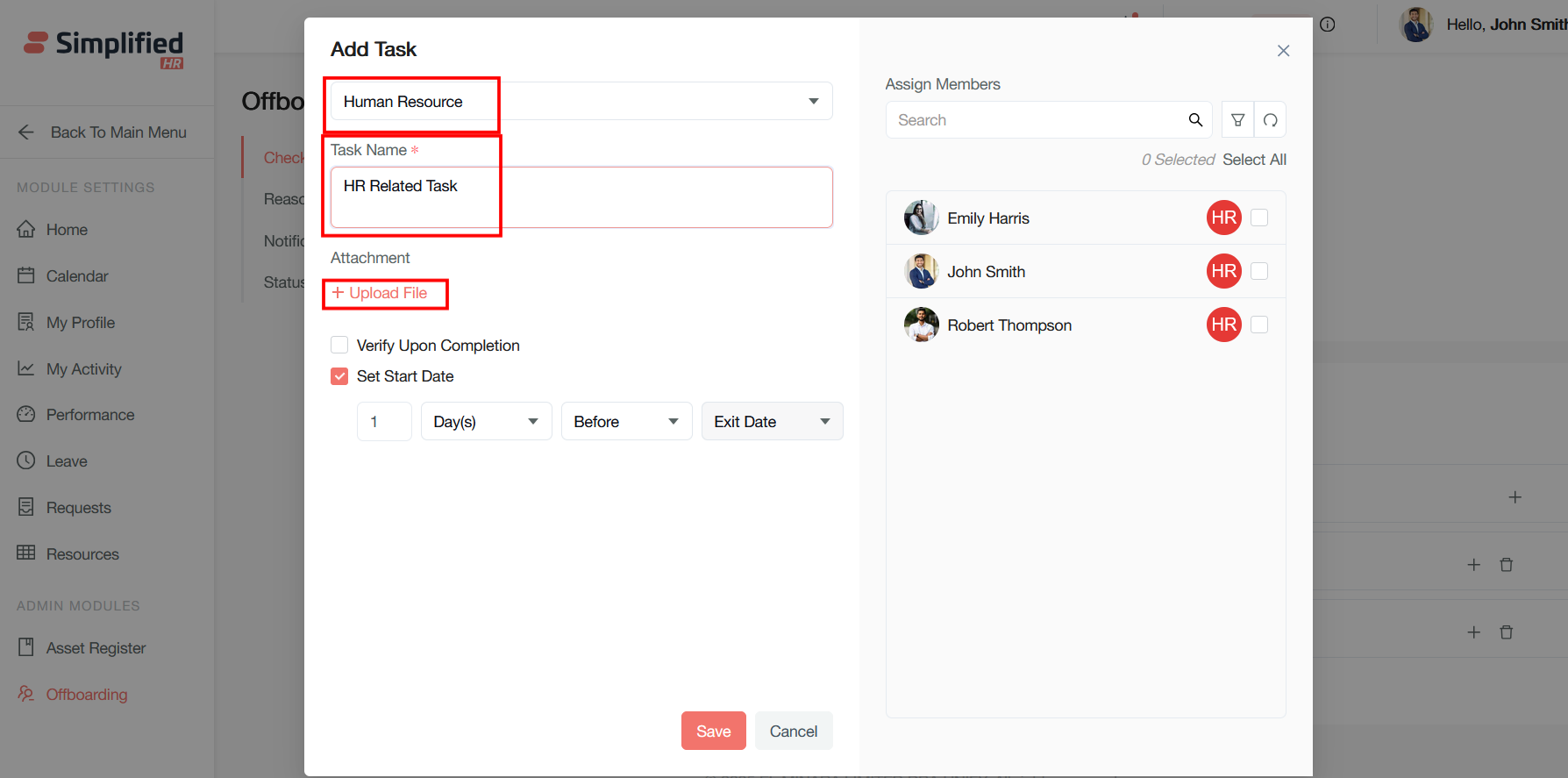
Task: Save the new task
Action: tap(713, 731)
